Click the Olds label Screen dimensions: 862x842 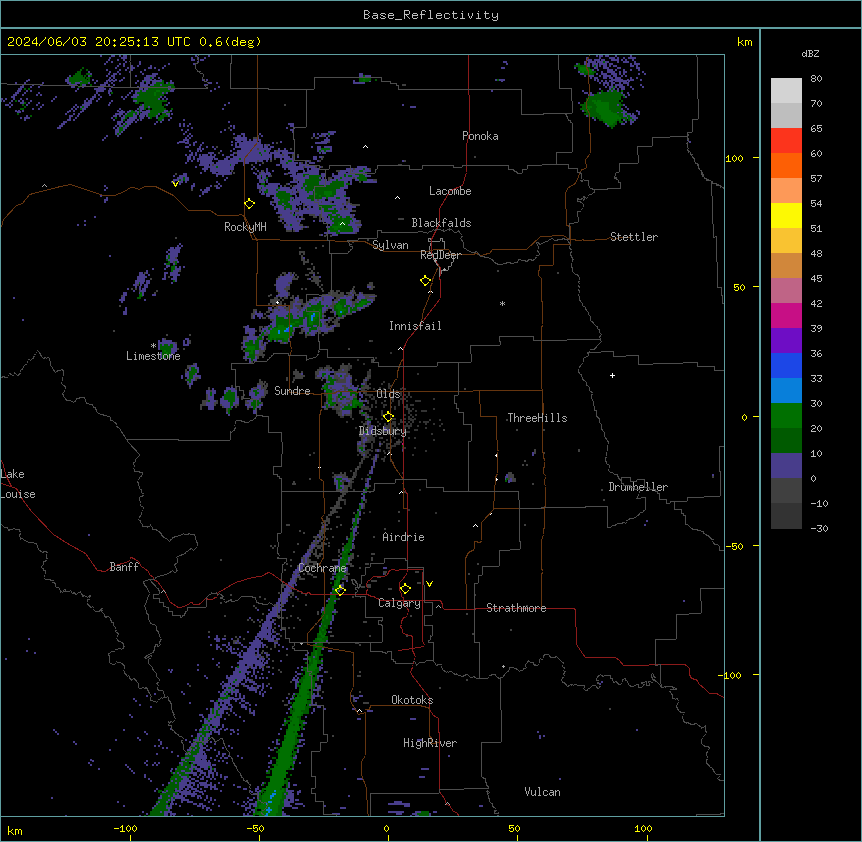[x=388, y=394]
